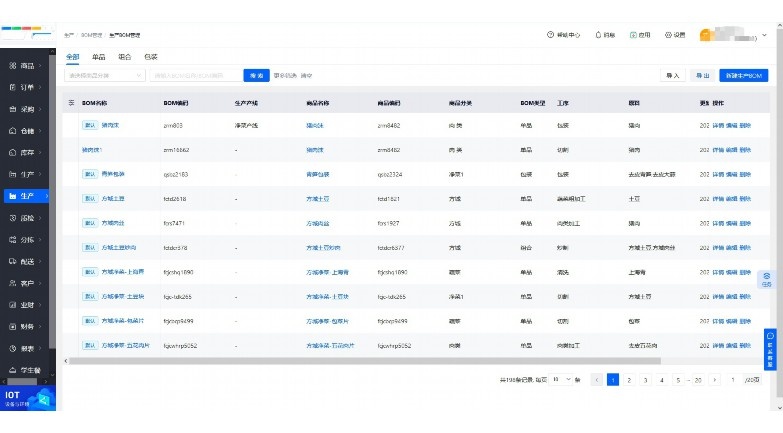The height and width of the screenshot is (433, 783).
Task: Go to page 2 in pagination
Action: [x=629, y=380]
